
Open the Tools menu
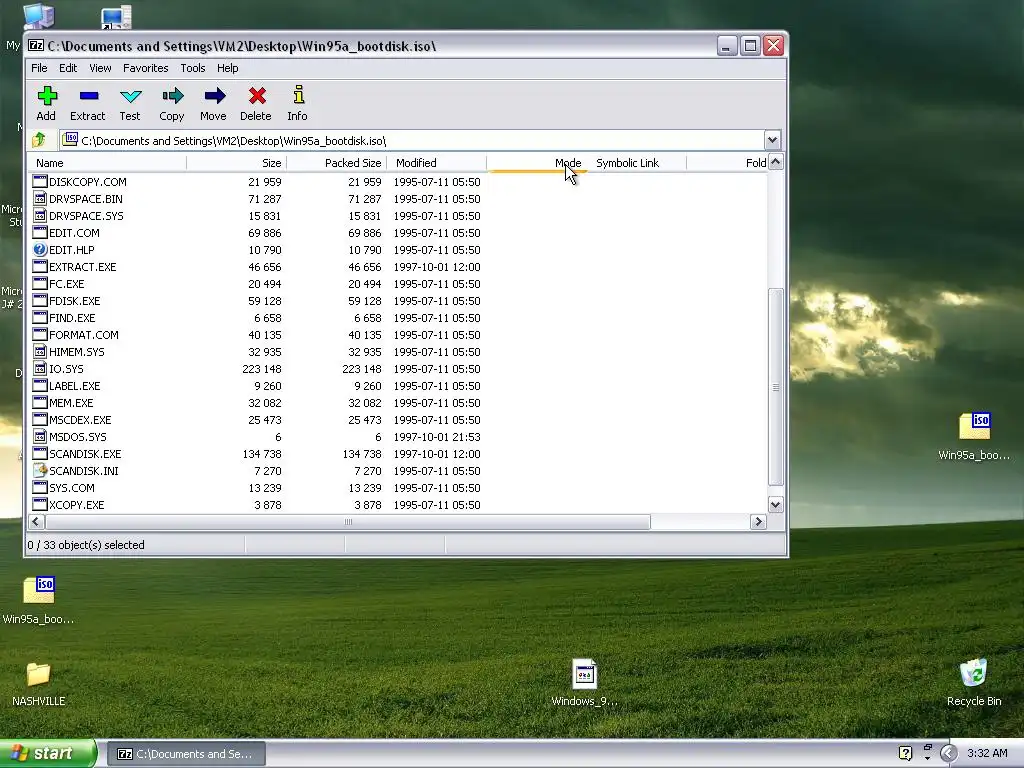click(193, 68)
